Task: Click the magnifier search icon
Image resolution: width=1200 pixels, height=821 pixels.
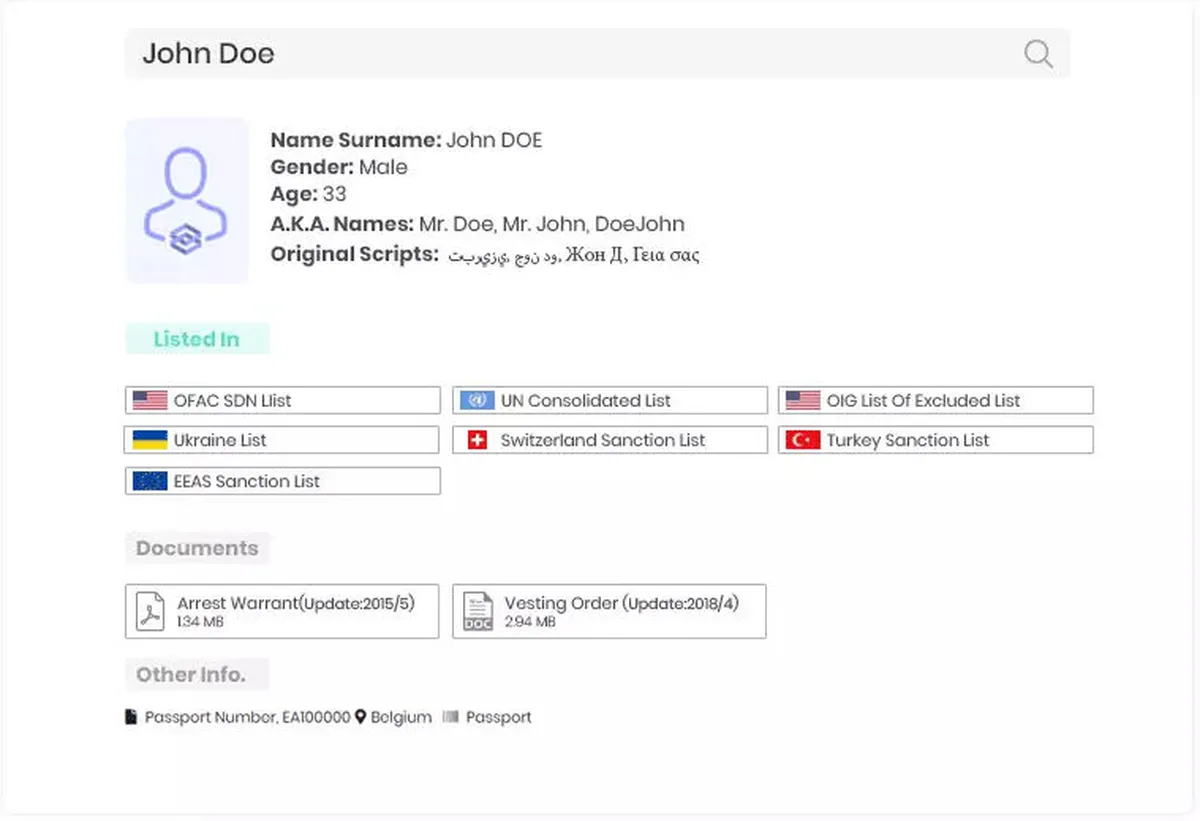Action: coord(1039,54)
